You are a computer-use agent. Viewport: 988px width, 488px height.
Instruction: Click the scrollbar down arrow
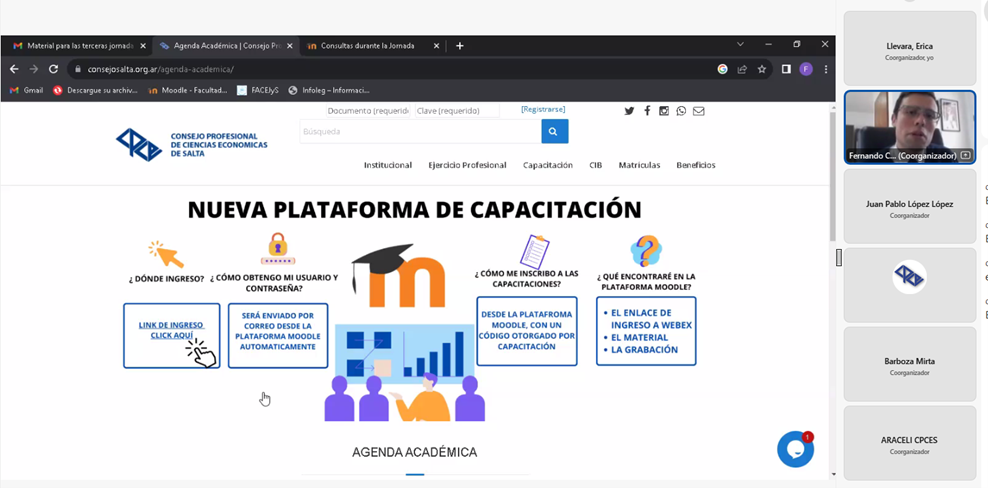point(833,474)
